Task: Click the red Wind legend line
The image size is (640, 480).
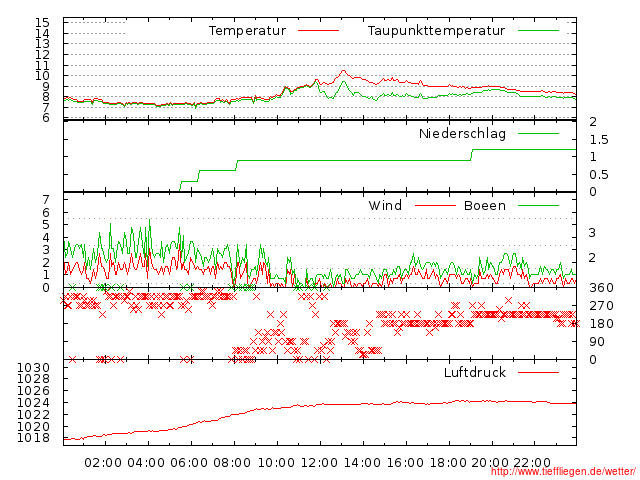Action: (435, 206)
